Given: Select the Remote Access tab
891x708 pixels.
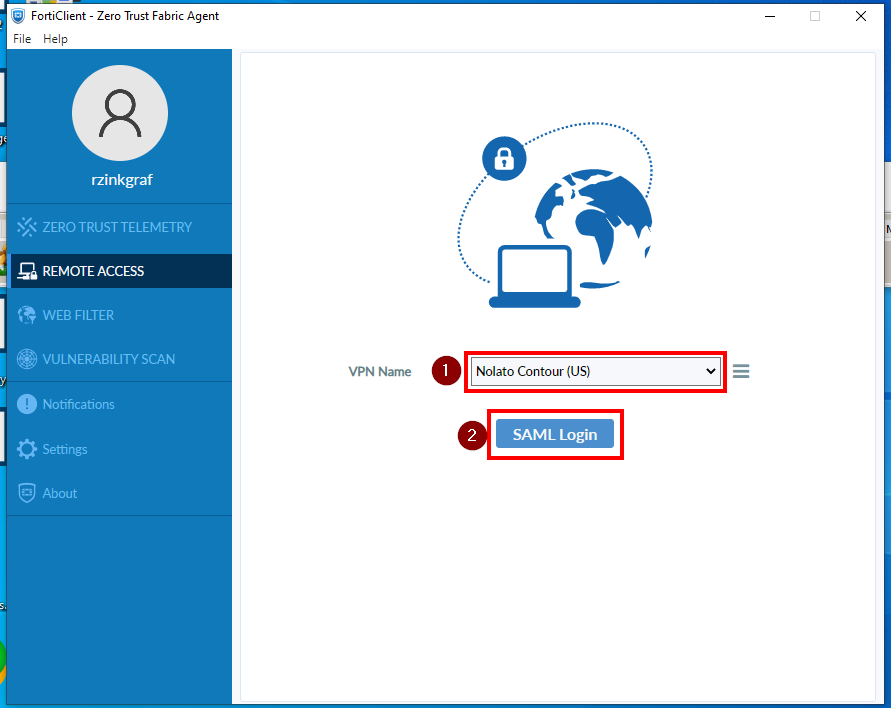Looking at the screenshot, I should pos(119,270).
